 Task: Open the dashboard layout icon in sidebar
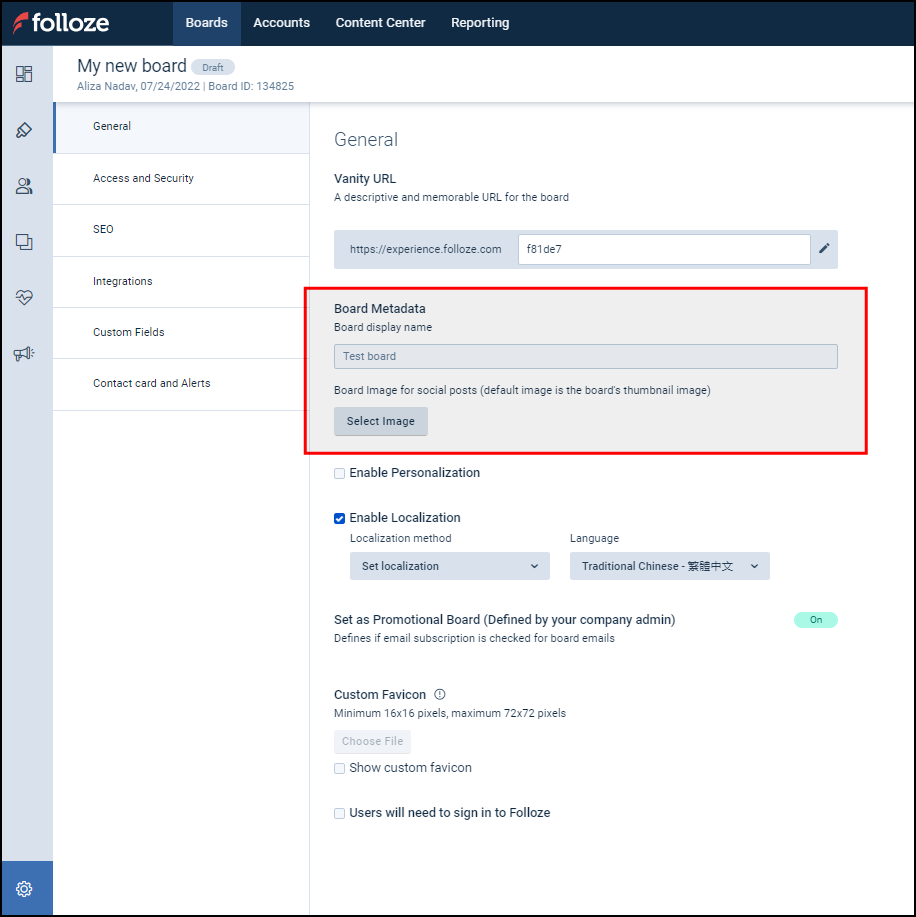tap(24, 74)
